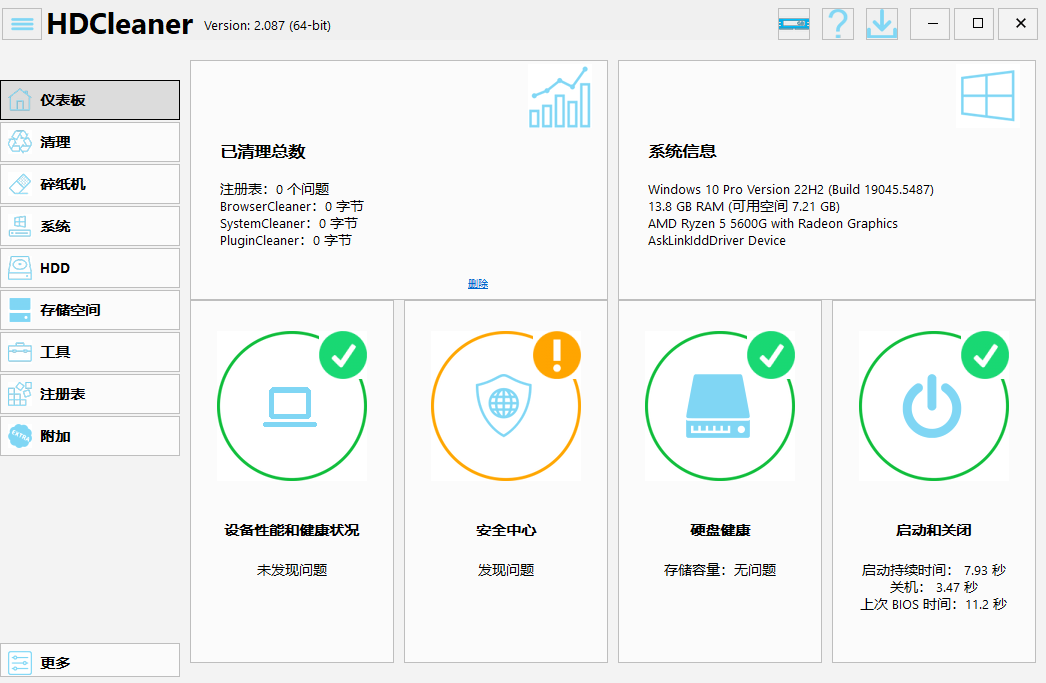Click the 启动持续时间 7.93 秒 line
This screenshot has width=1046, height=683.
point(933,570)
